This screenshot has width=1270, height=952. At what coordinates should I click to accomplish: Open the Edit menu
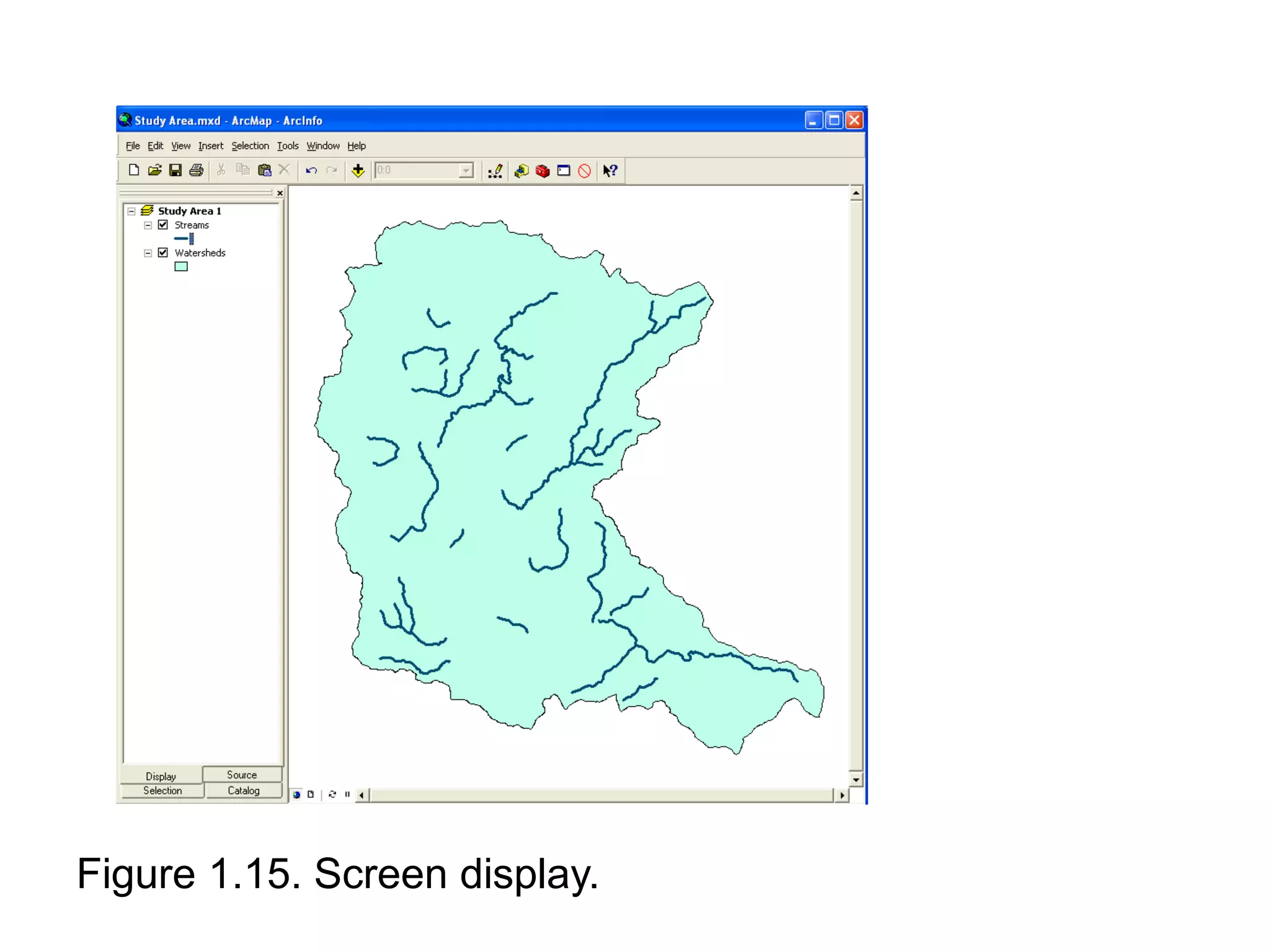[x=155, y=146]
